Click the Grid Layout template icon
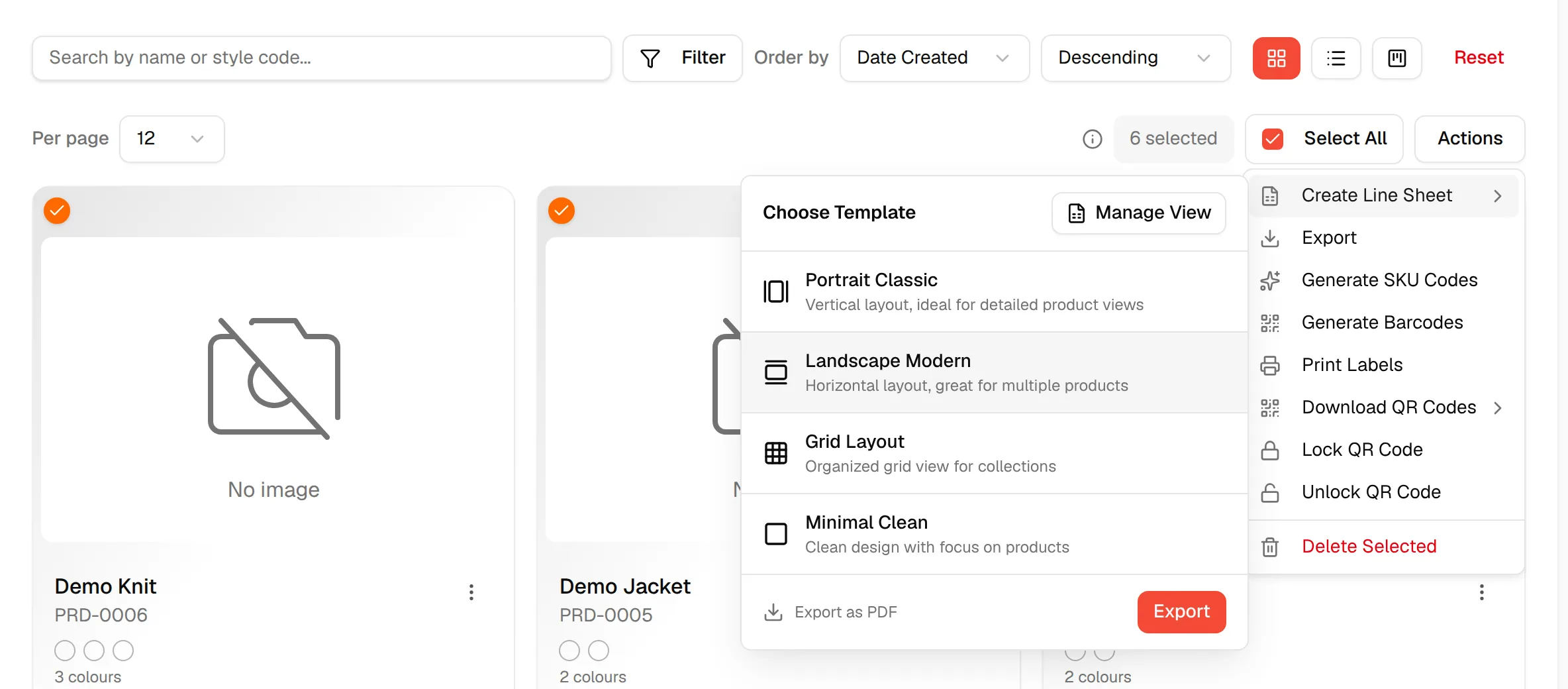Image resolution: width=1568 pixels, height=689 pixels. (x=776, y=453)
